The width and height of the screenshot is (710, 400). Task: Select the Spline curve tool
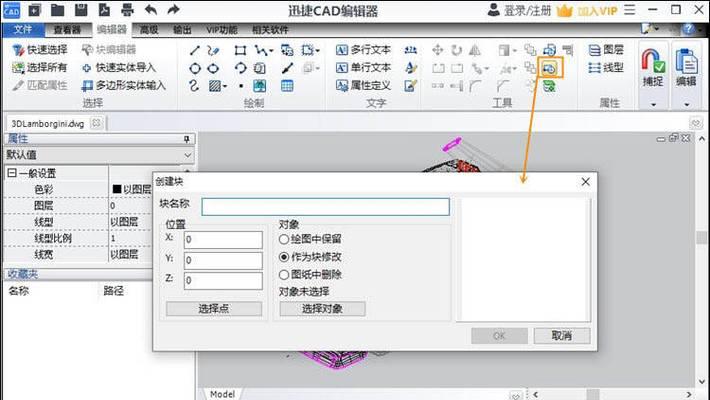194,86
